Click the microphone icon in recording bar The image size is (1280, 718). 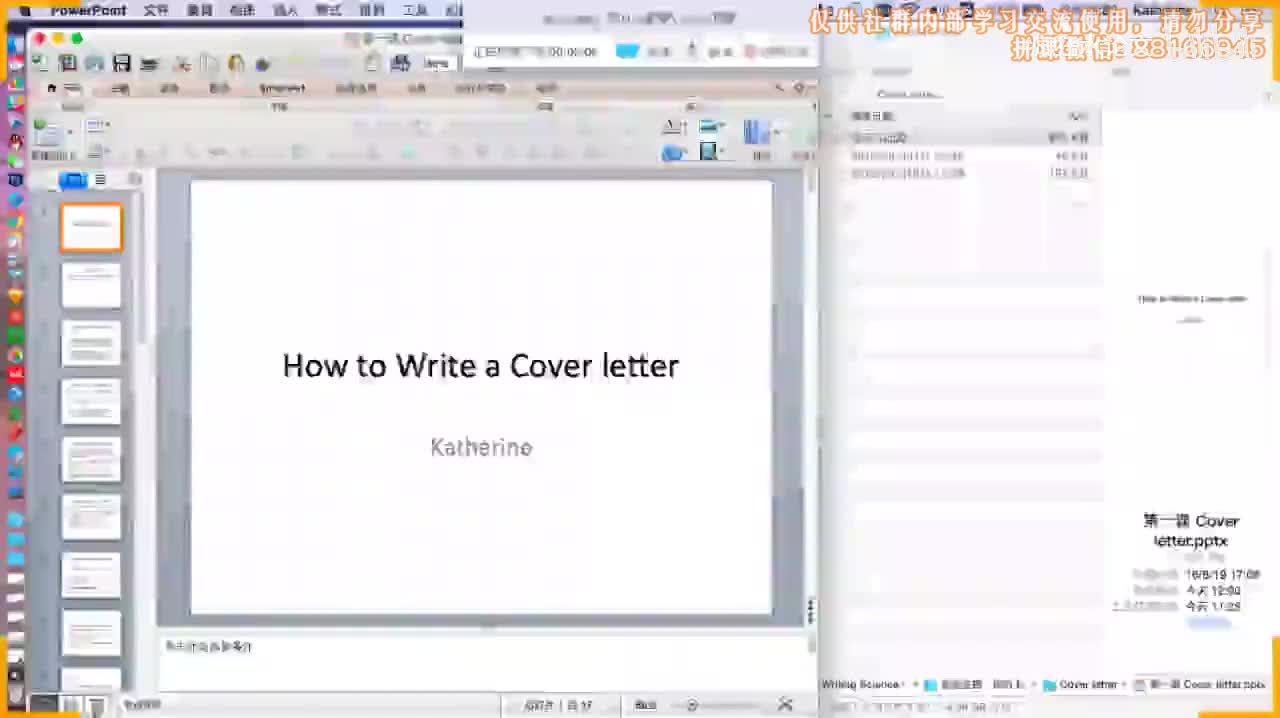(x=691, y=50)
